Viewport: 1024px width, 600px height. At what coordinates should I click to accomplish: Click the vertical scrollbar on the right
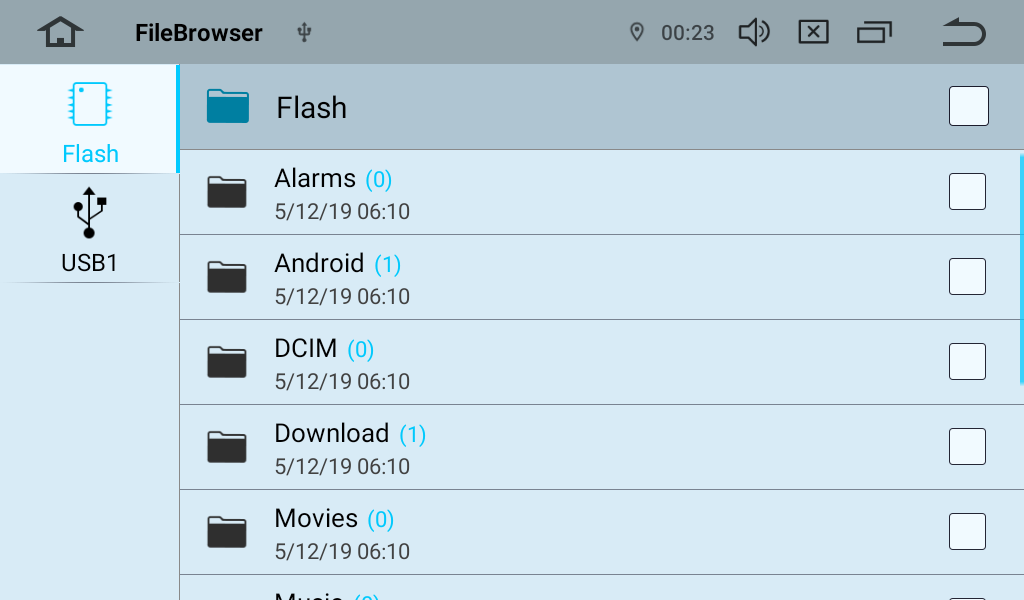click(1021, 268)
